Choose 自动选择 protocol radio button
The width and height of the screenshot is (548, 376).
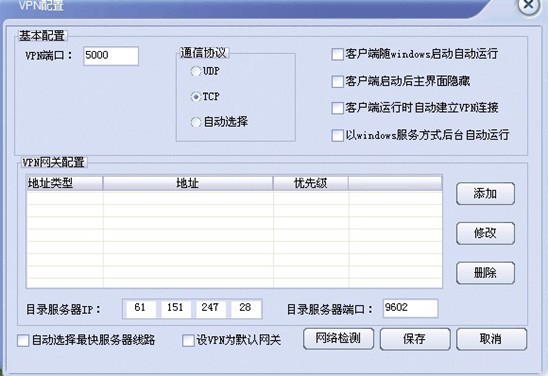pos(195,122)
